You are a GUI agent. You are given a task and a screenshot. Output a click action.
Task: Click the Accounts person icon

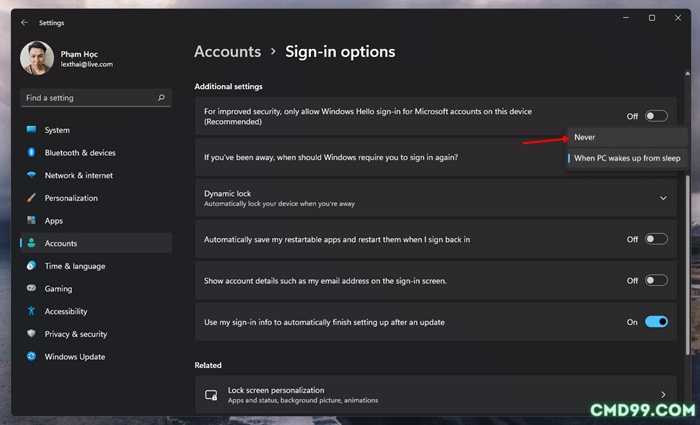[x=31, y=243]
